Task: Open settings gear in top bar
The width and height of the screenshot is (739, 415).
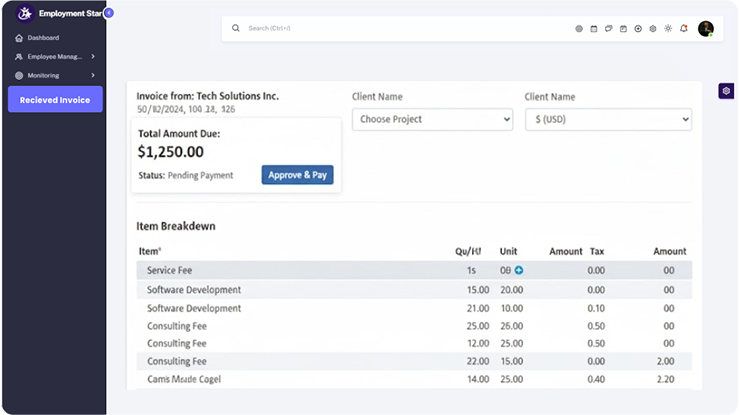Action: pos(653,29)
